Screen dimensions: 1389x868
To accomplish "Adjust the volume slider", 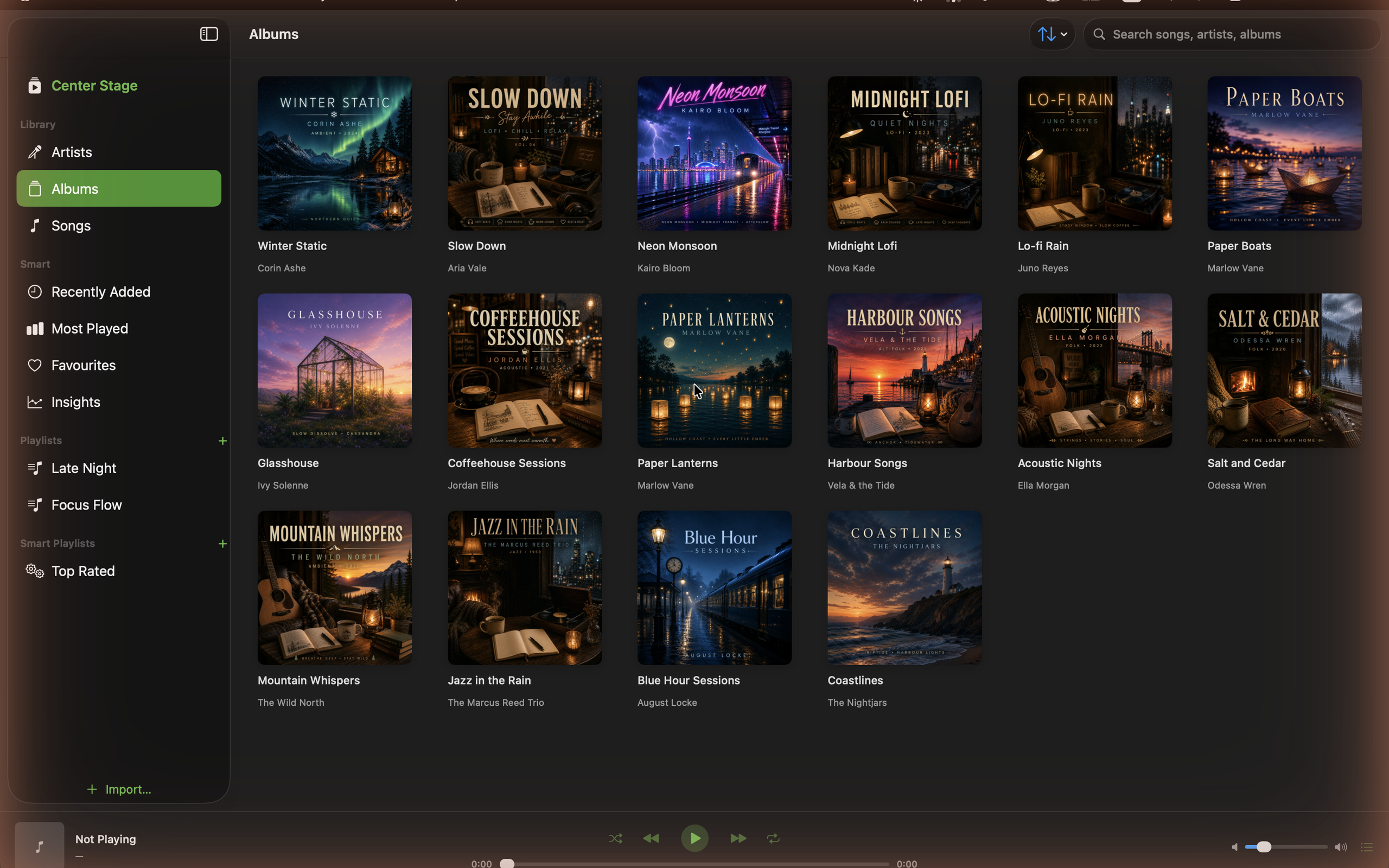I will pyautogui.click(x=1286, y=847).
